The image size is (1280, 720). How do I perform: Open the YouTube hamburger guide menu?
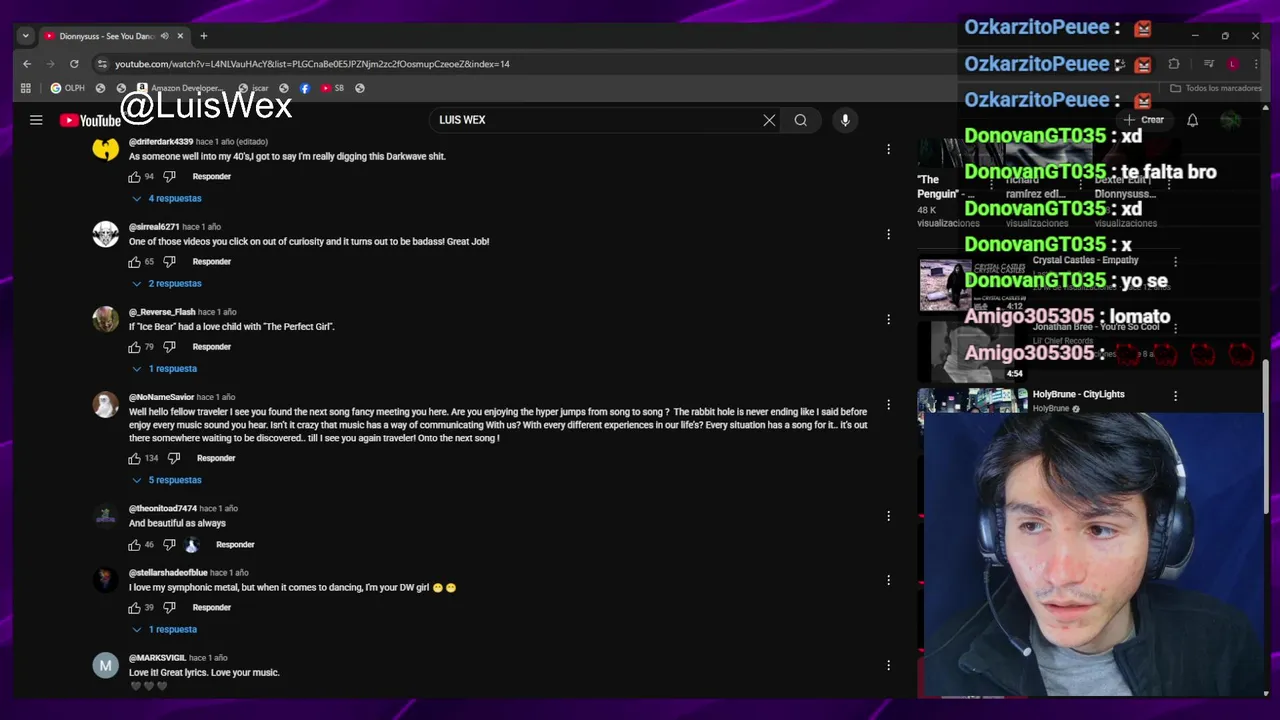(36, 120)
